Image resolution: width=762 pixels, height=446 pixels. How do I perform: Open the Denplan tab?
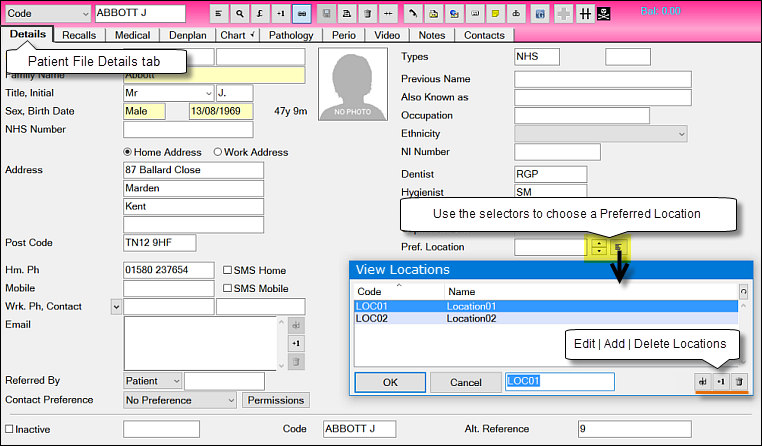click(188, 35)
